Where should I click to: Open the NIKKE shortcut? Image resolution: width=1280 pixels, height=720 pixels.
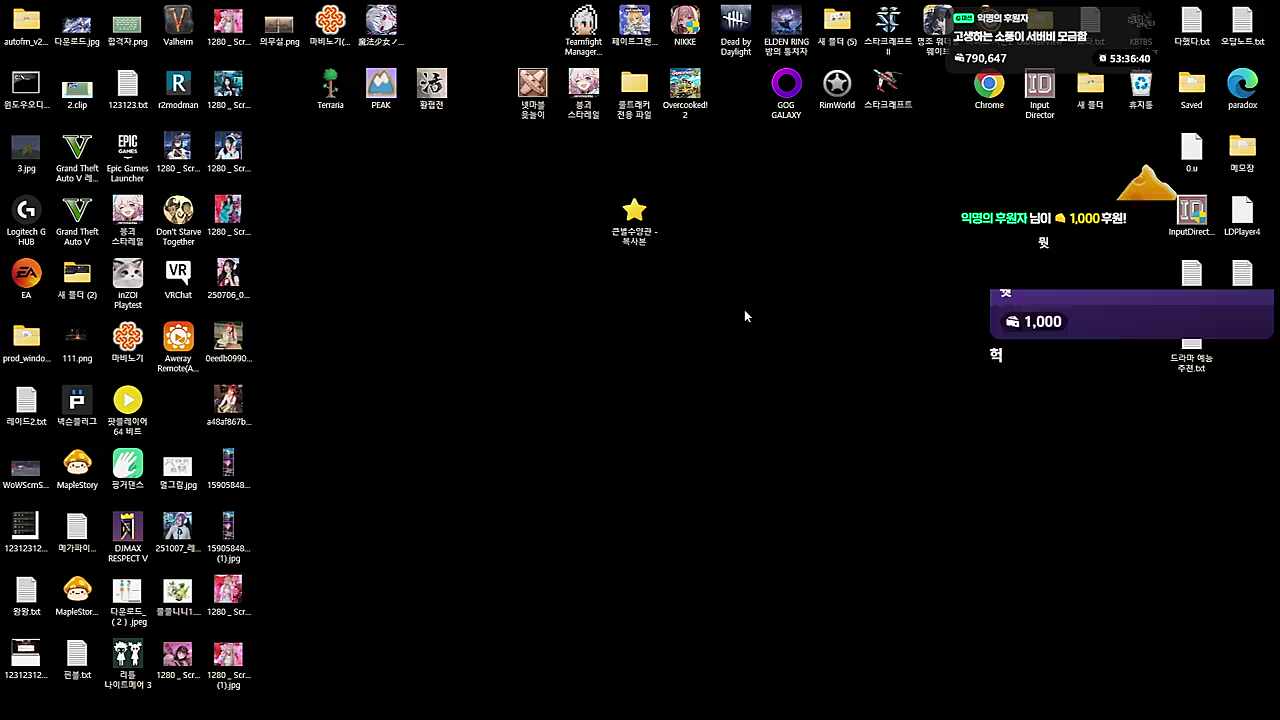click(685, 21)
